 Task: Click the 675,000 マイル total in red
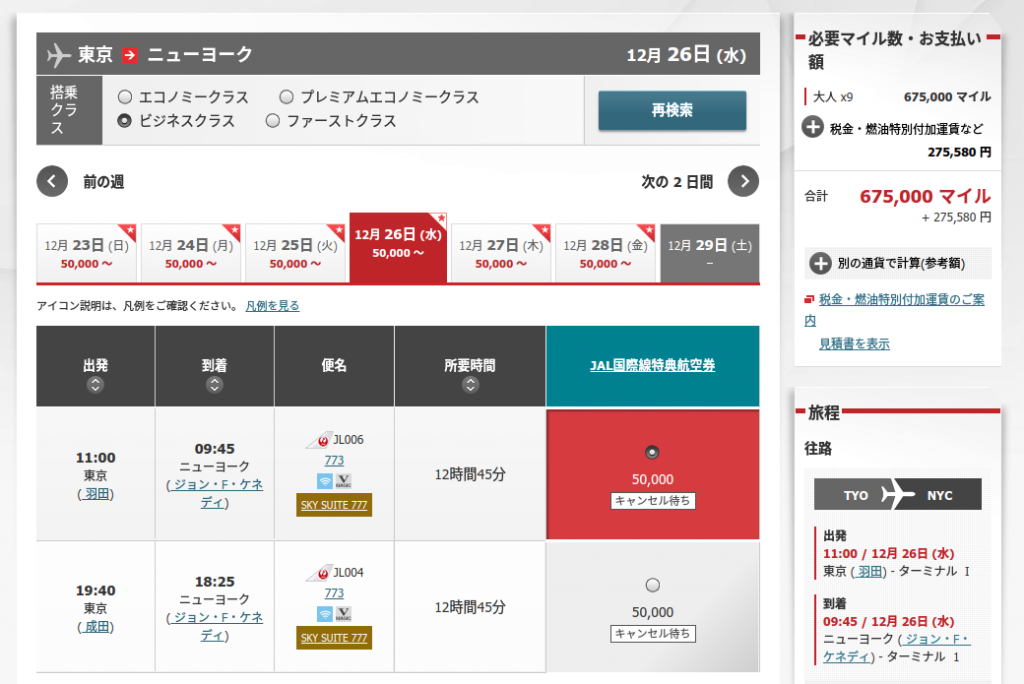click(x=925, y=196)
